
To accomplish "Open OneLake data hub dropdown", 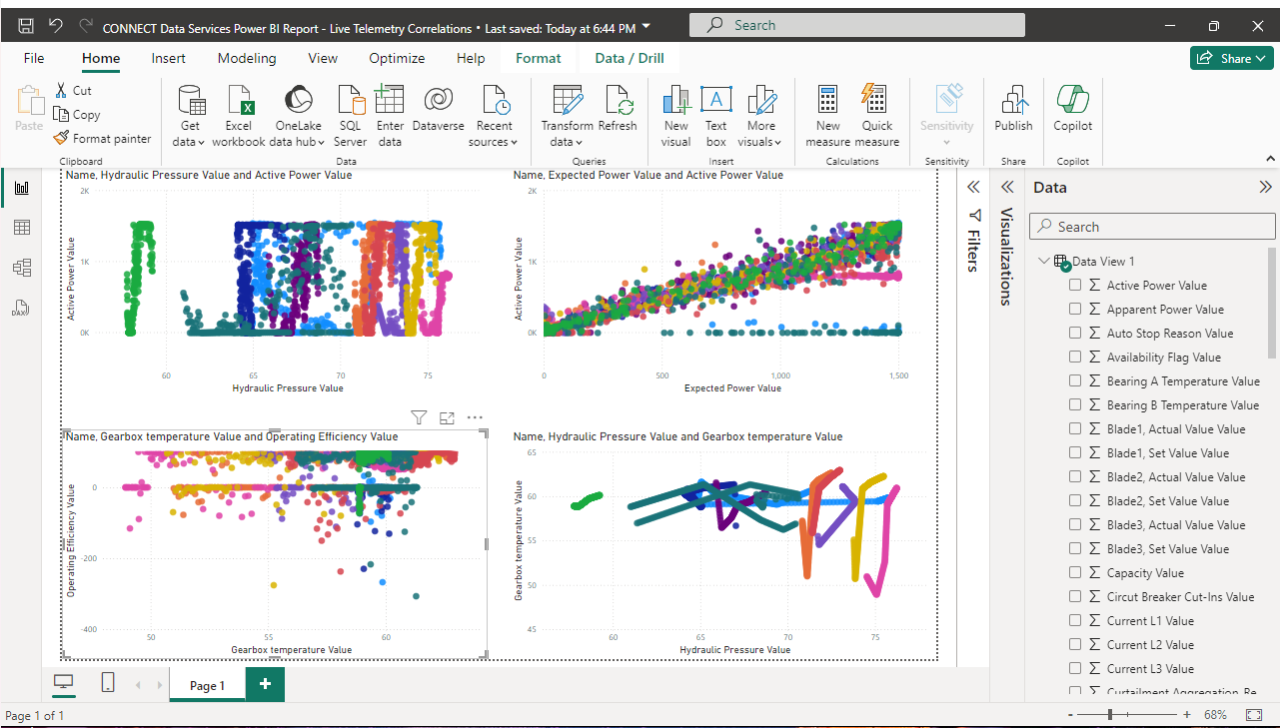I will click(x=298, y=116).
